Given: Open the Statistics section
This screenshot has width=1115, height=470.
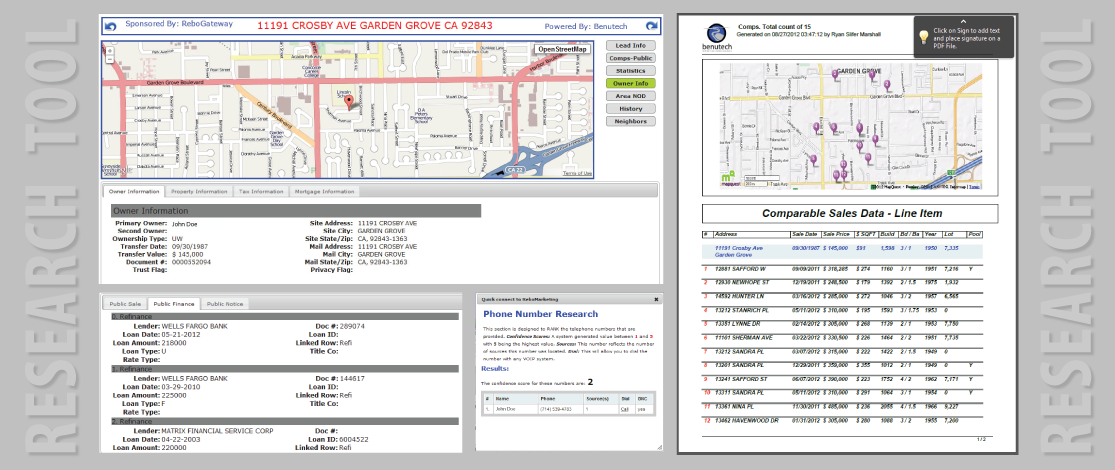Looking at the screenshot, I should tap(630, 71).
